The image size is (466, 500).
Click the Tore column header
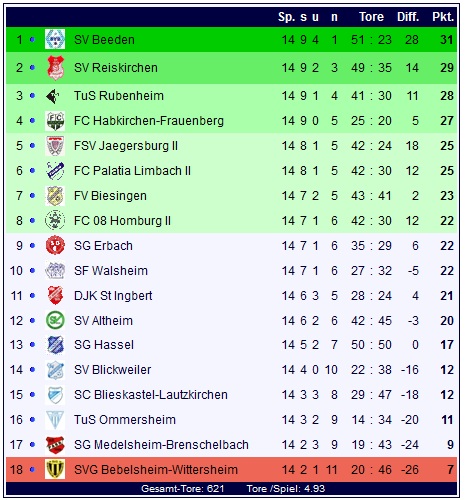point(371,17)
